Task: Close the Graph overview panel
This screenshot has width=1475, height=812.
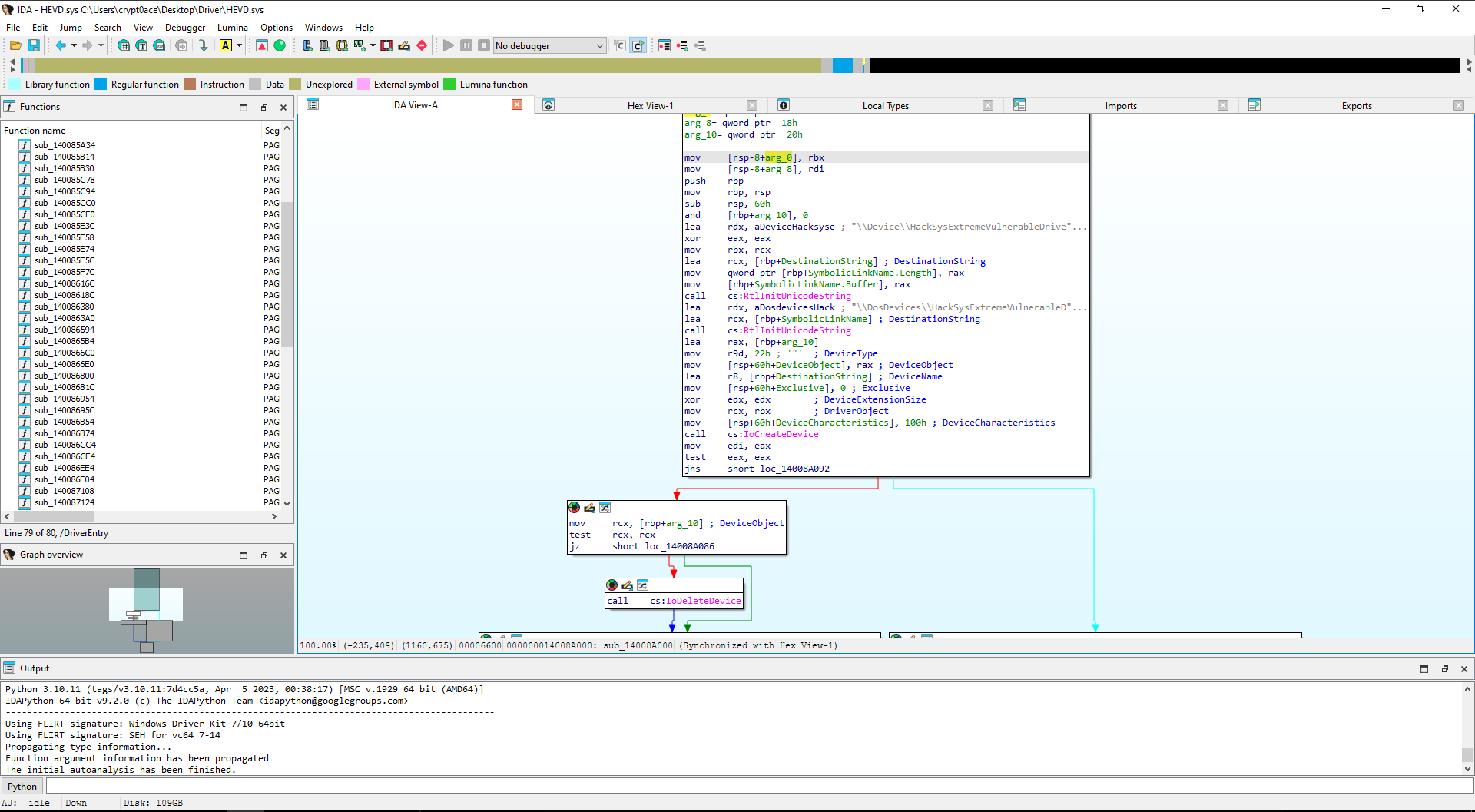Action: tap(283, 555)
